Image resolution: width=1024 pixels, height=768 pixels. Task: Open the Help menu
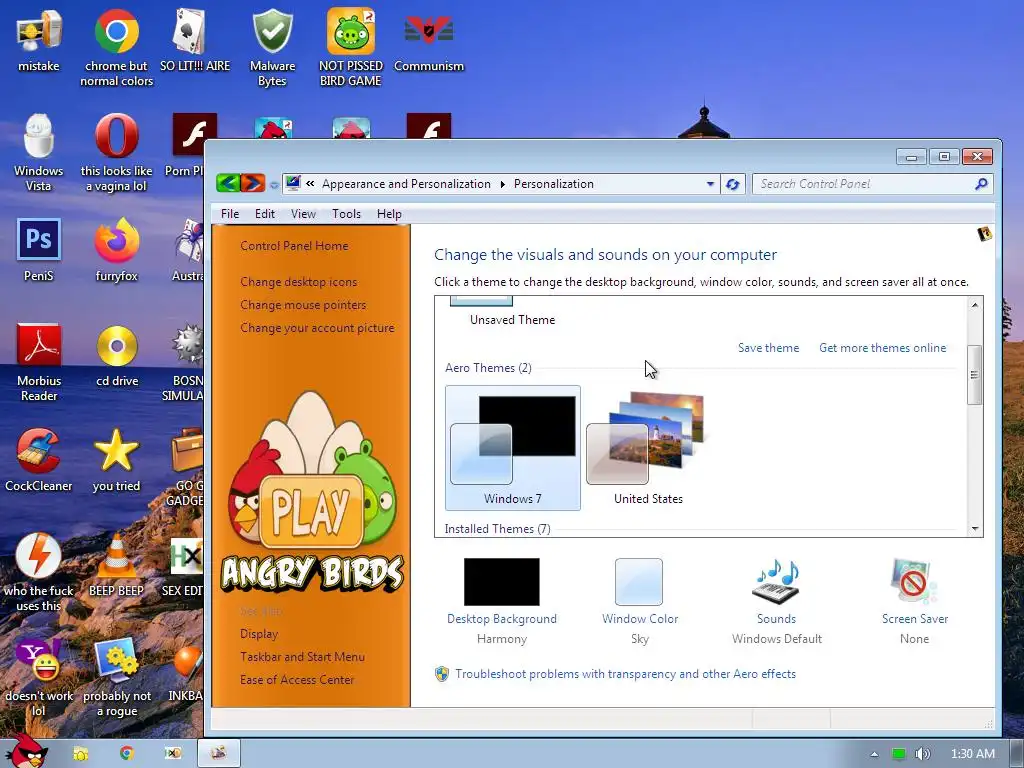coord(389,214)
